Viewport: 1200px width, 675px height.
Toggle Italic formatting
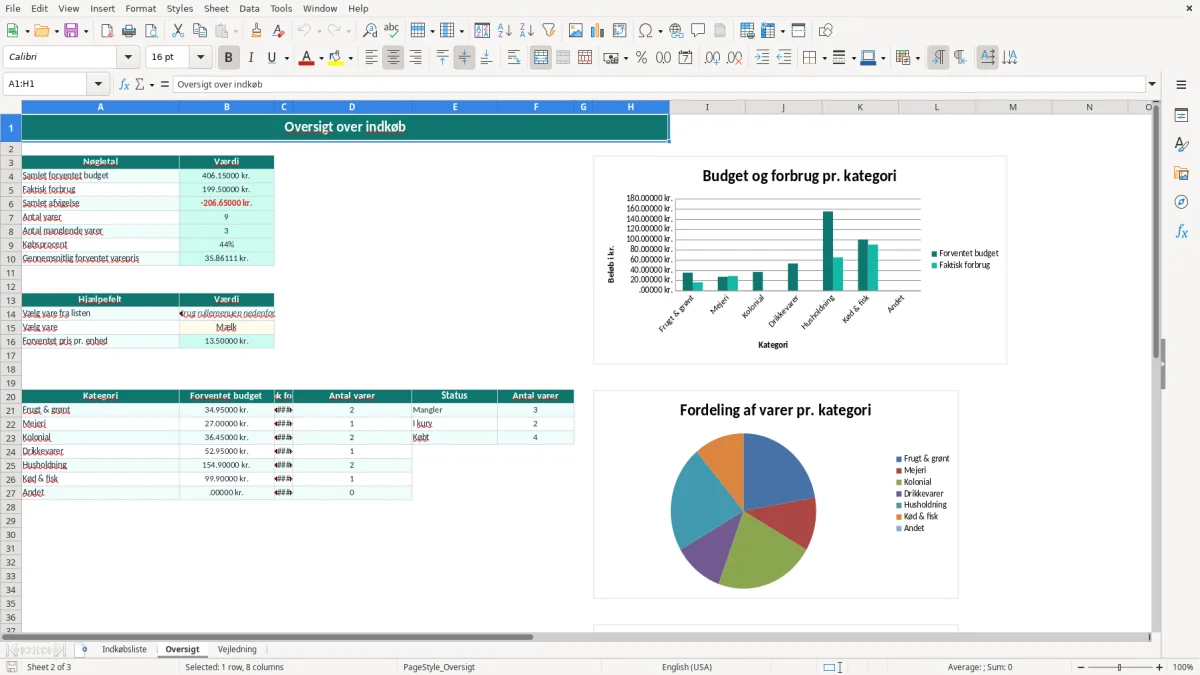251,58
